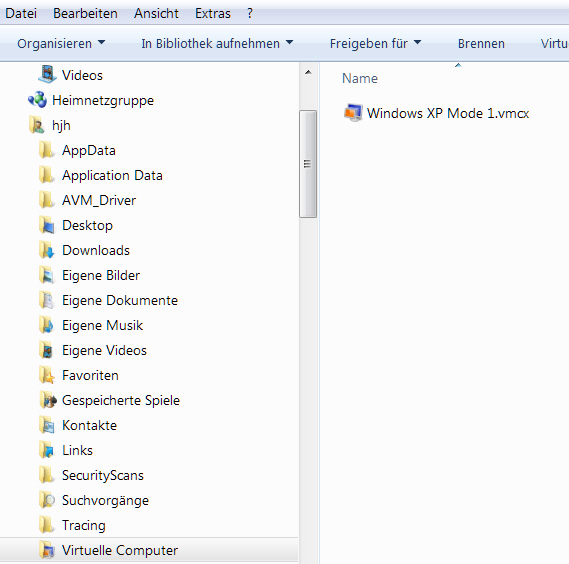Select the Heimnetzgruppe tree label
The height and width of the screenshot is (564, 569).
103,100
